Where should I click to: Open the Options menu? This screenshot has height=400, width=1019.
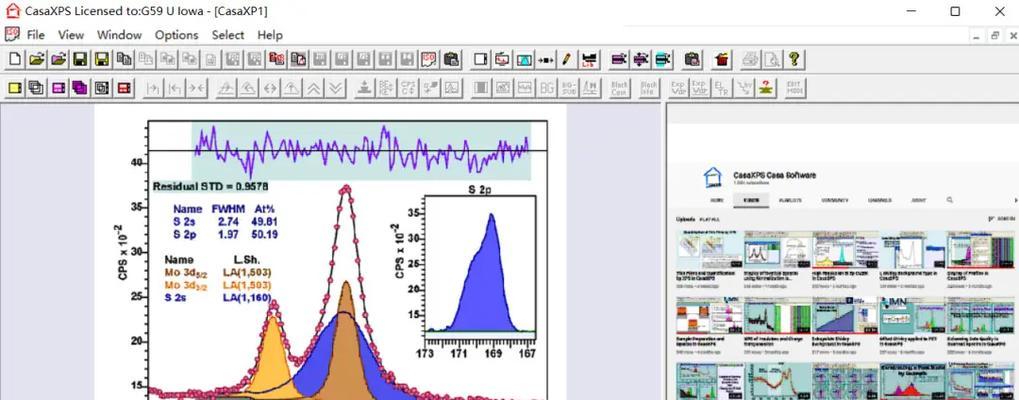click(x=176, y=35)
